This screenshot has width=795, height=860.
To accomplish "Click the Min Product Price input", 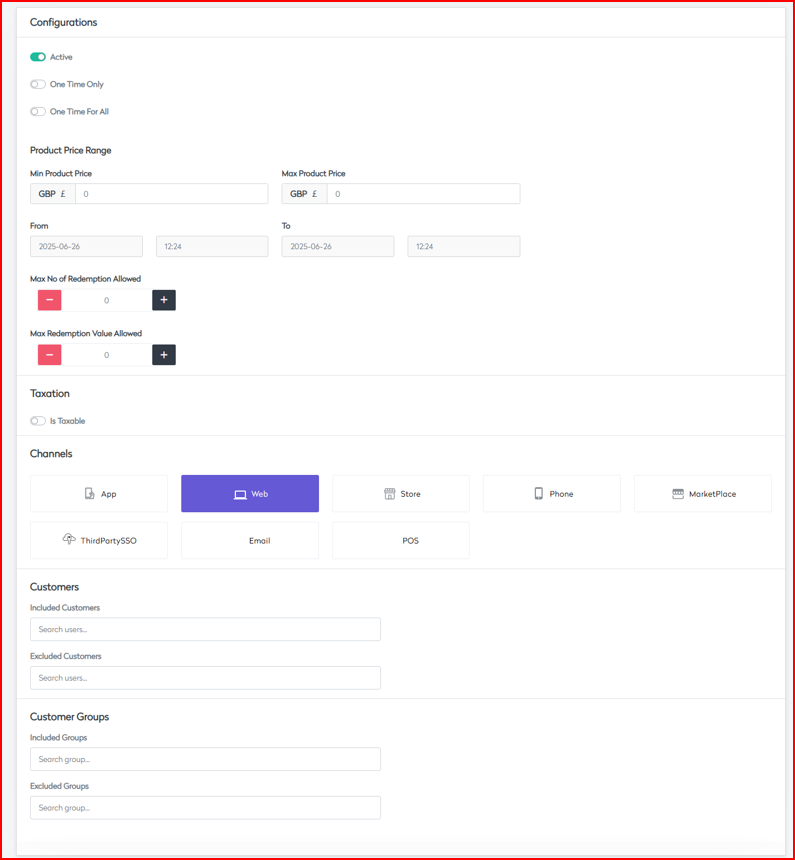I will pyautogui.click(x=171, y=194).
